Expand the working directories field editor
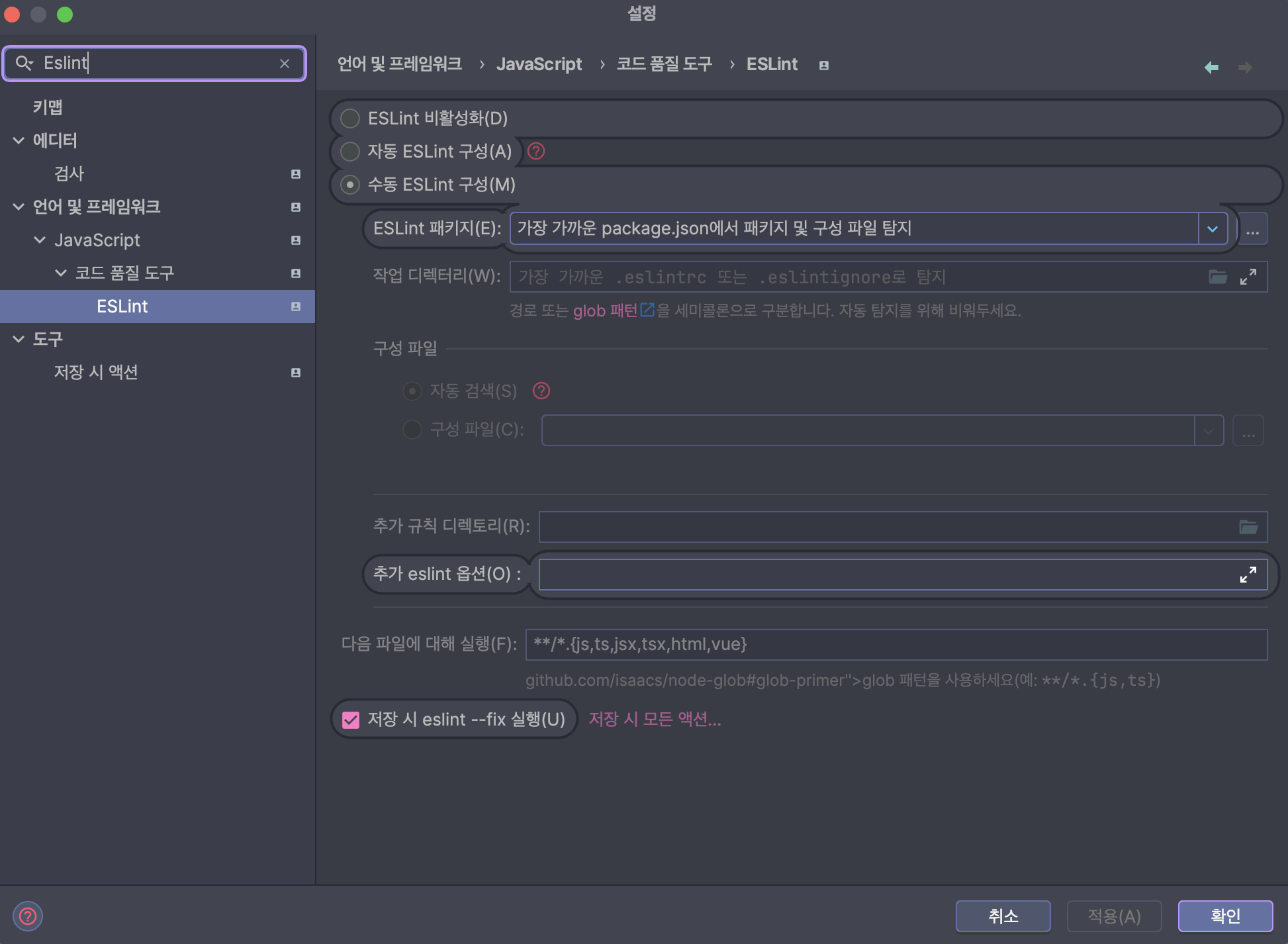The height and width of the screenshot is (944, 1288). pos(1248,277)
